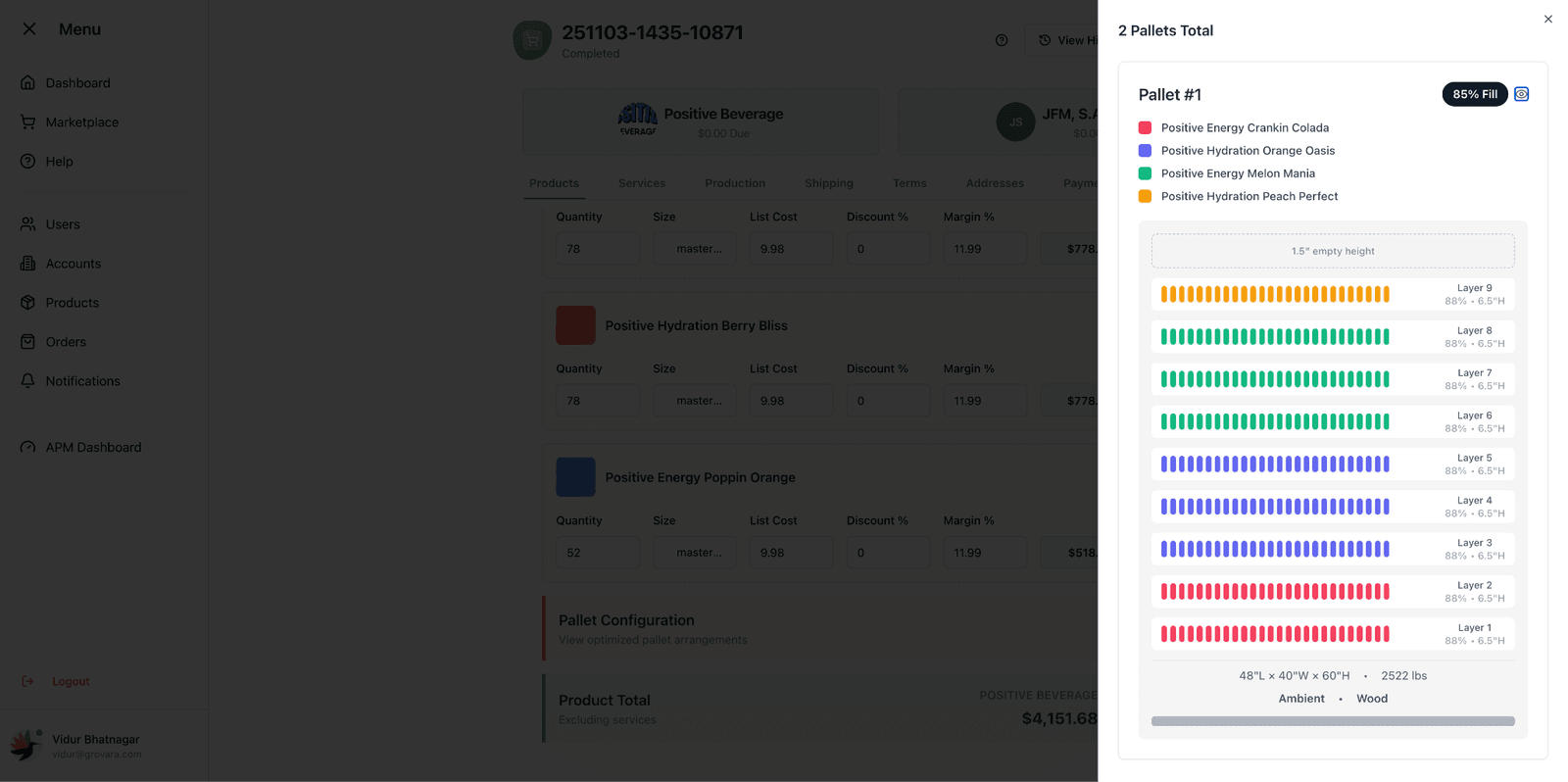Open the Vidur Bhatnagar profile avatar
This screenshot has height=782, width=1568.
[25, 745]
